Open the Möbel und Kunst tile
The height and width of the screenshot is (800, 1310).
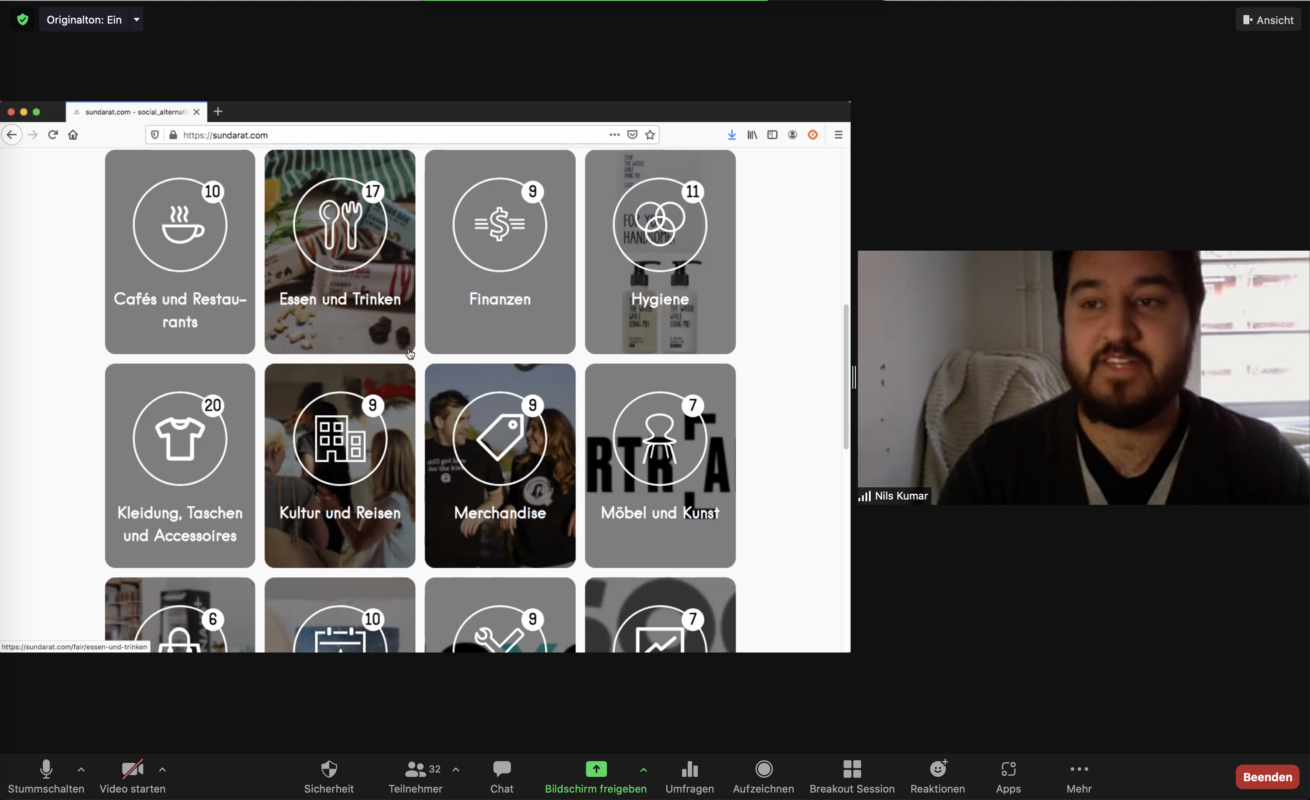pyautogui.click(x=660, y=466)
